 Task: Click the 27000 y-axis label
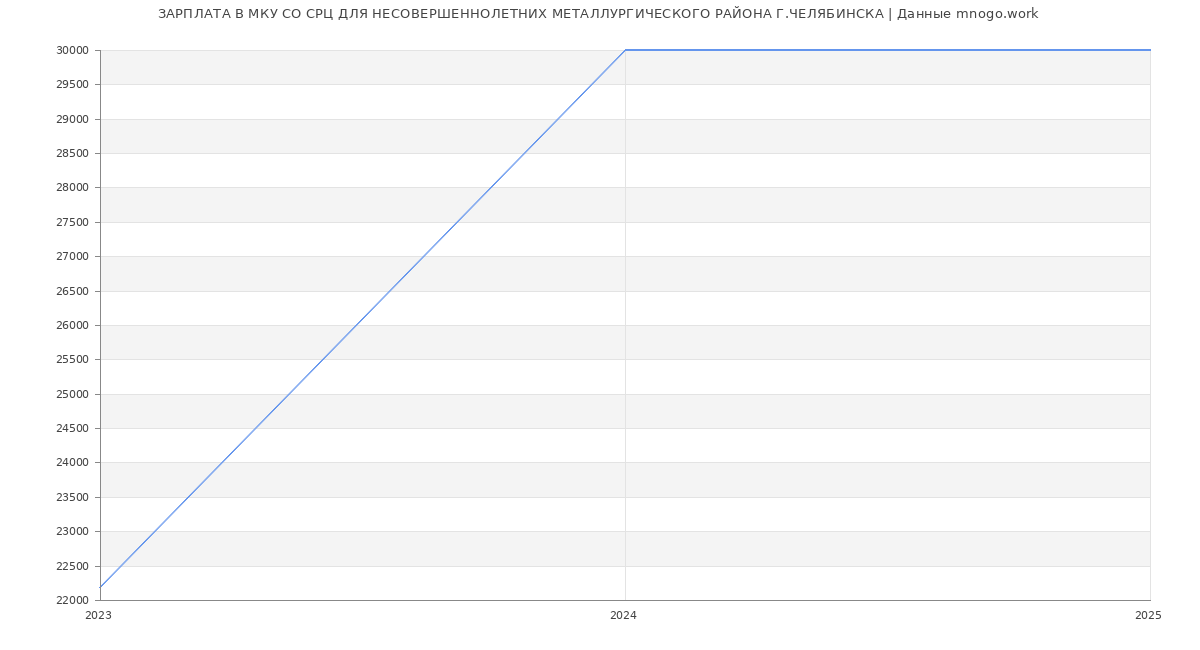click(72, 257)
